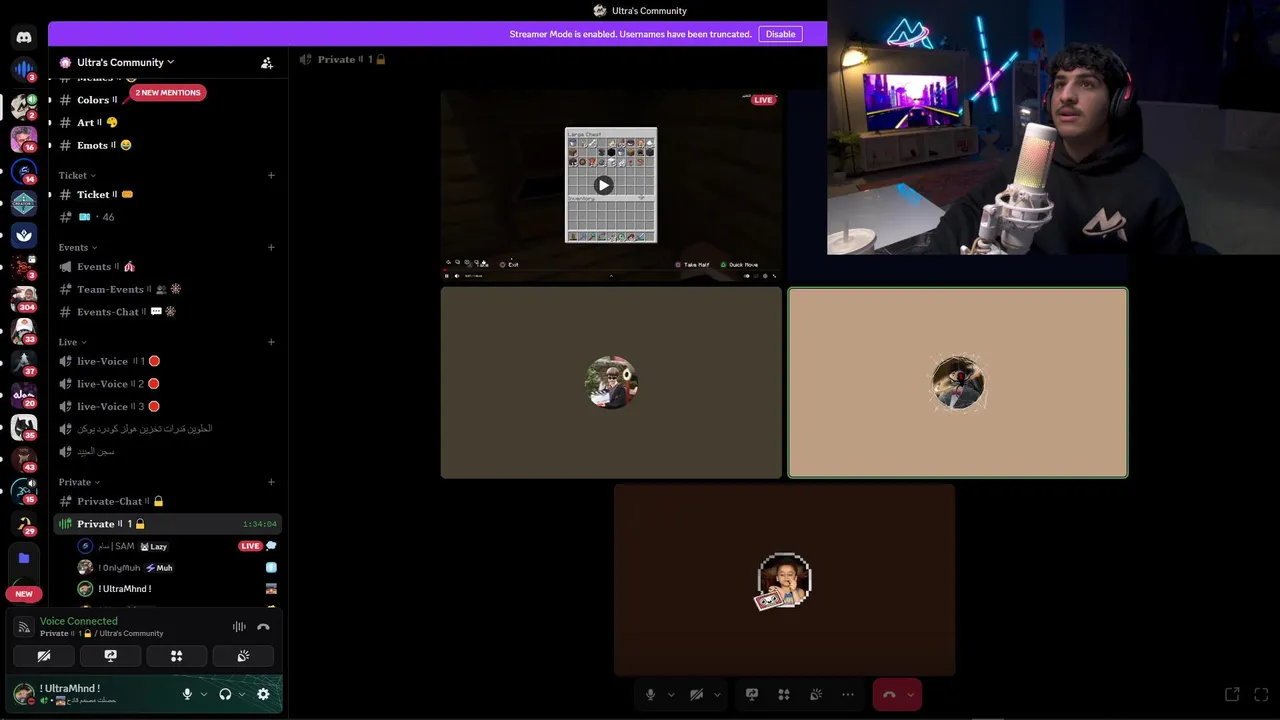Focus the olive-gray participant tile
Screen dimensions: 1280x720
(x=611, y=383)
